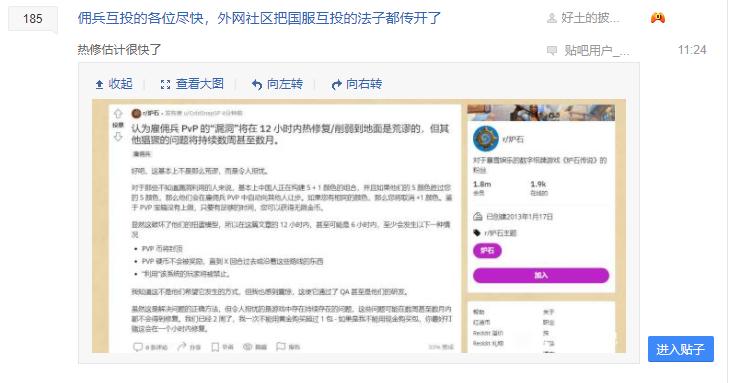Click the expanded Reddit post screenshot image

[359, 226]
